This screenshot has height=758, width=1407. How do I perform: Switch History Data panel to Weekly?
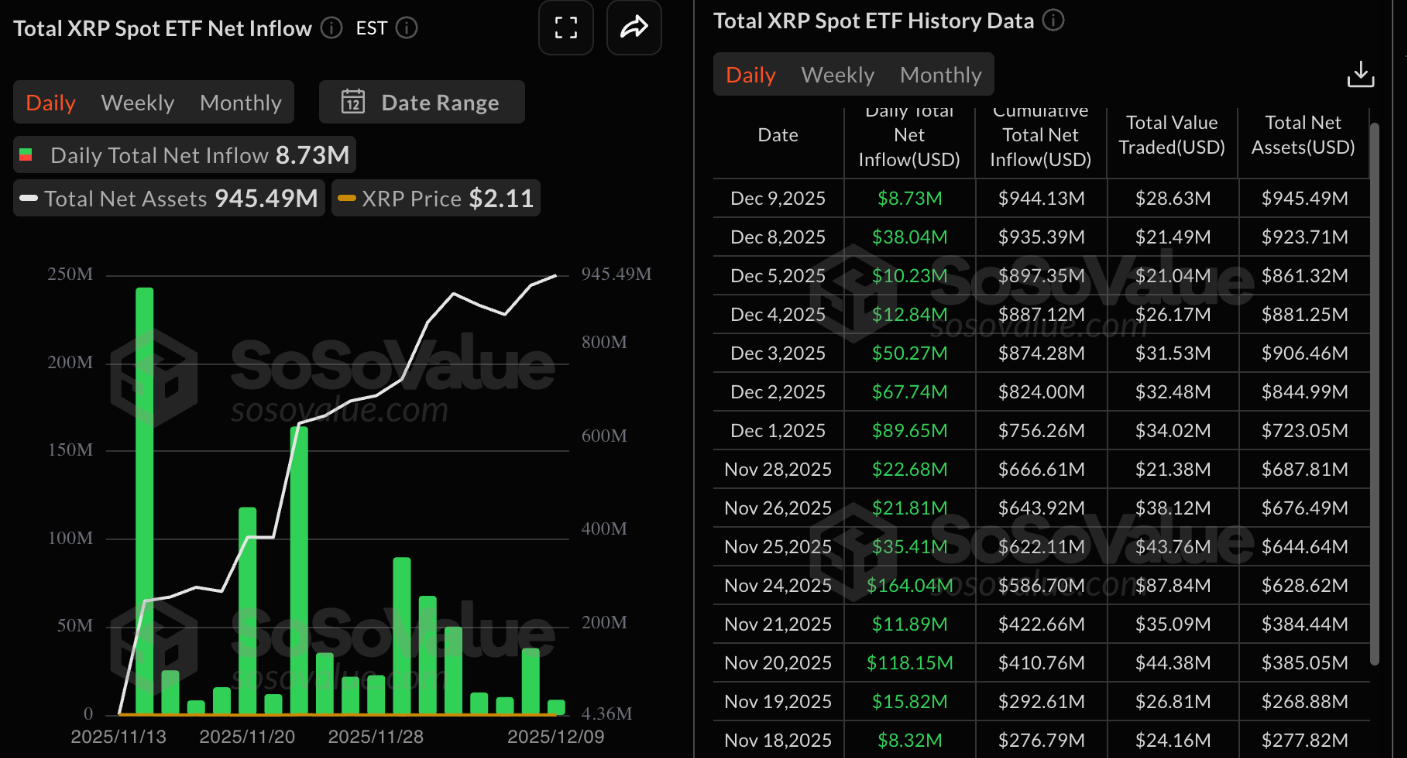pos(837,74)
